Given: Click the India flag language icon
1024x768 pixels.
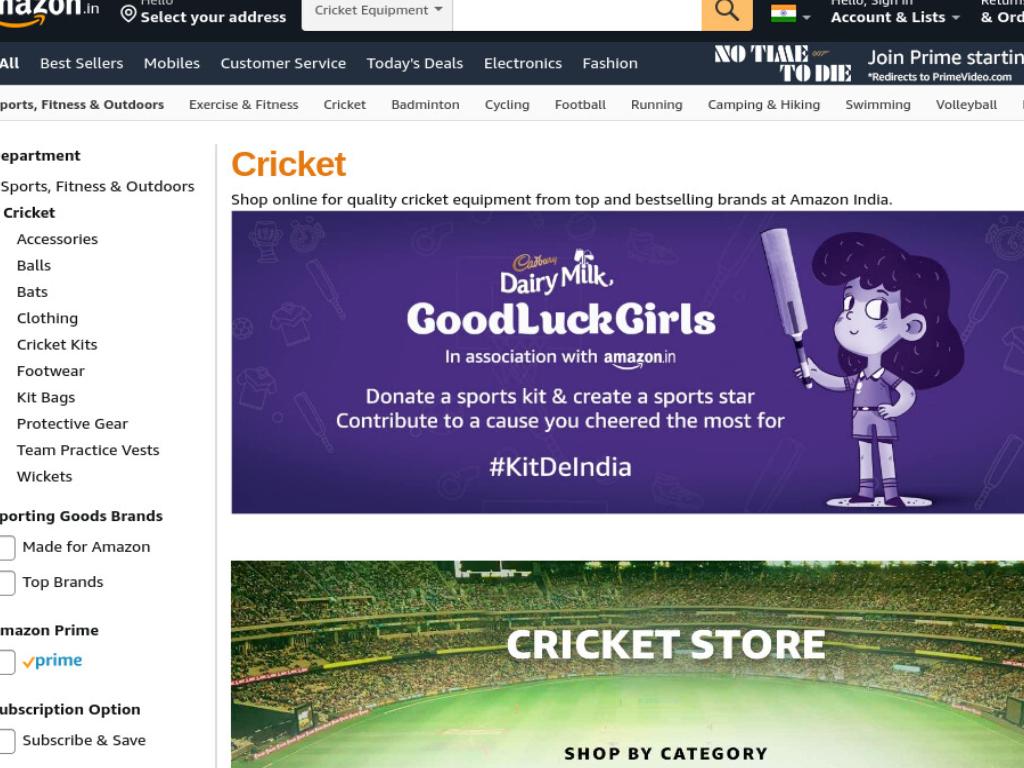Looking at the screenshot, I should tap(783, 13).
